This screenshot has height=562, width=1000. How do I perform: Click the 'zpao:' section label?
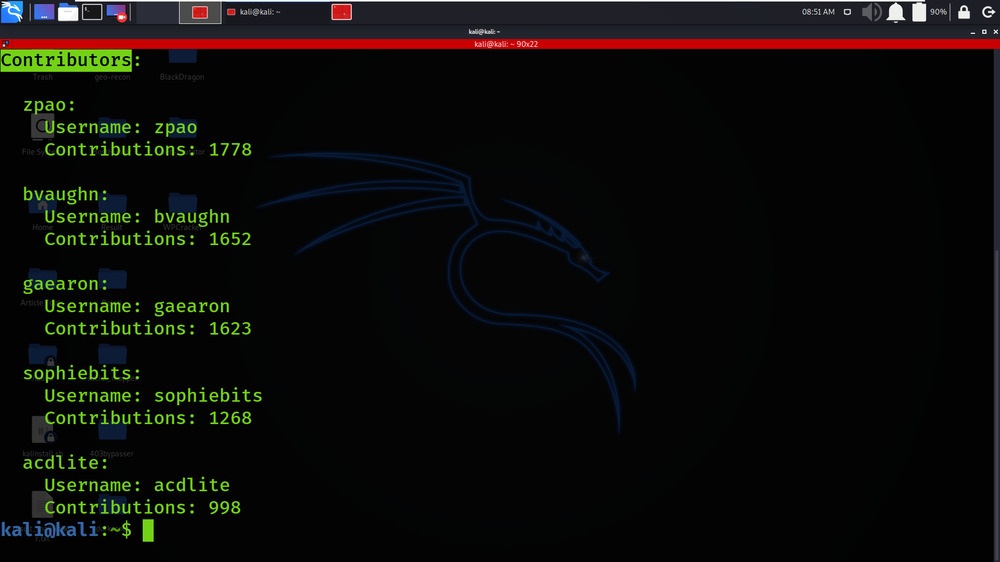pos(49,105)
